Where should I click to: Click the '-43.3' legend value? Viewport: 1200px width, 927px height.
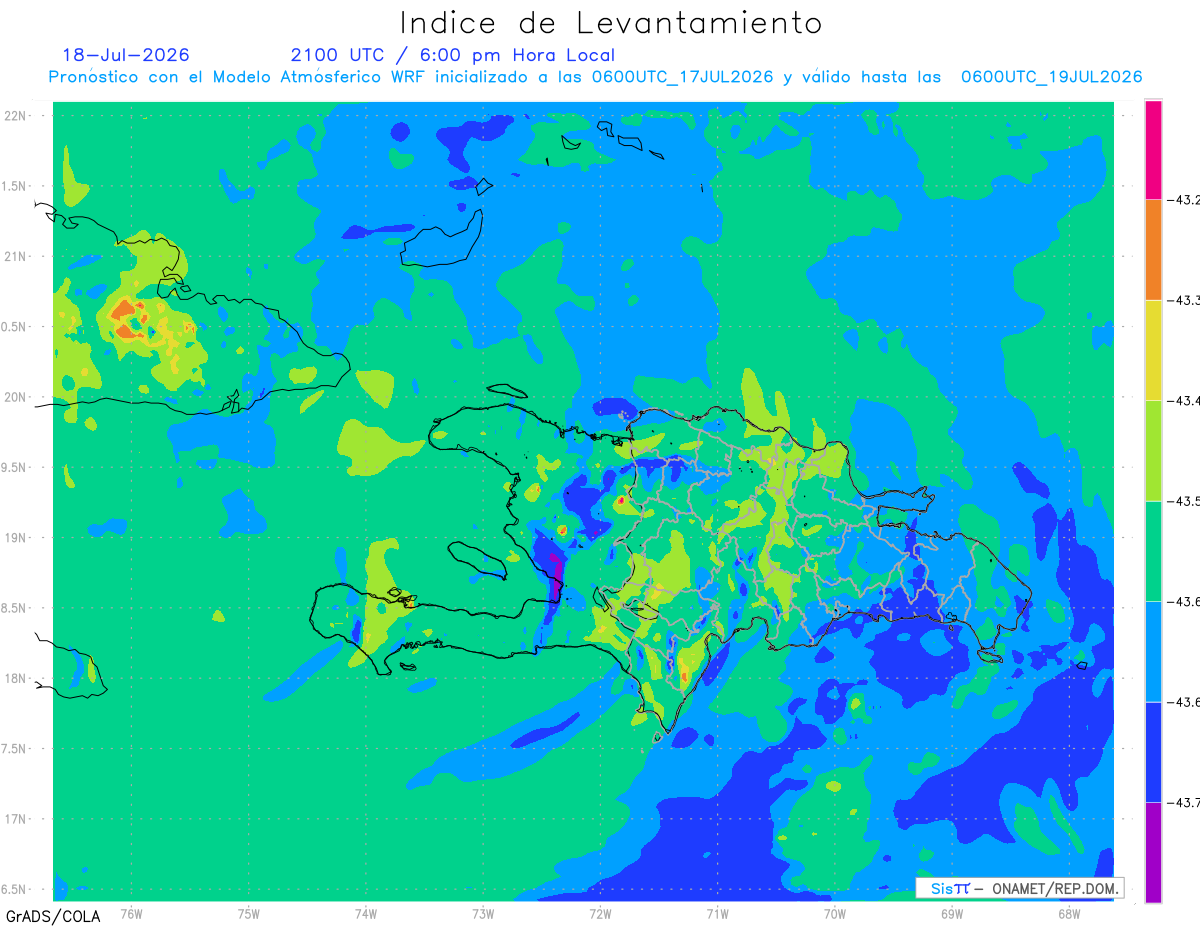click(1185, 300)
